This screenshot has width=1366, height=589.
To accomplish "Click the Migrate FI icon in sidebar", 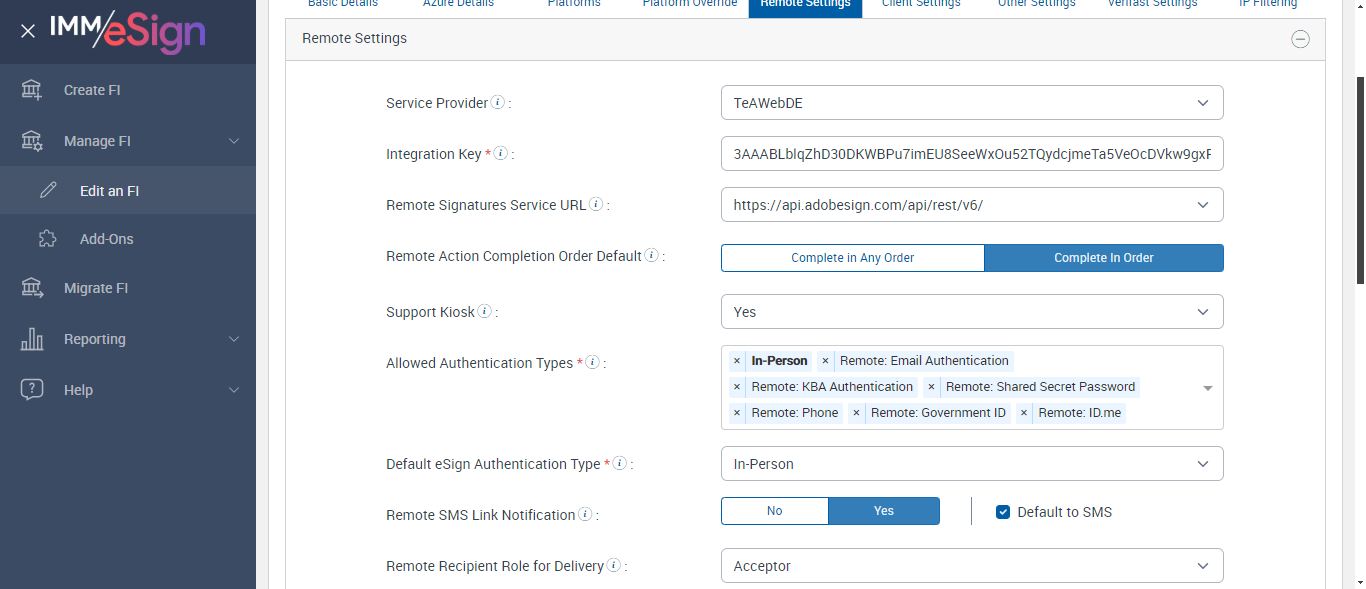I will 32,288.
